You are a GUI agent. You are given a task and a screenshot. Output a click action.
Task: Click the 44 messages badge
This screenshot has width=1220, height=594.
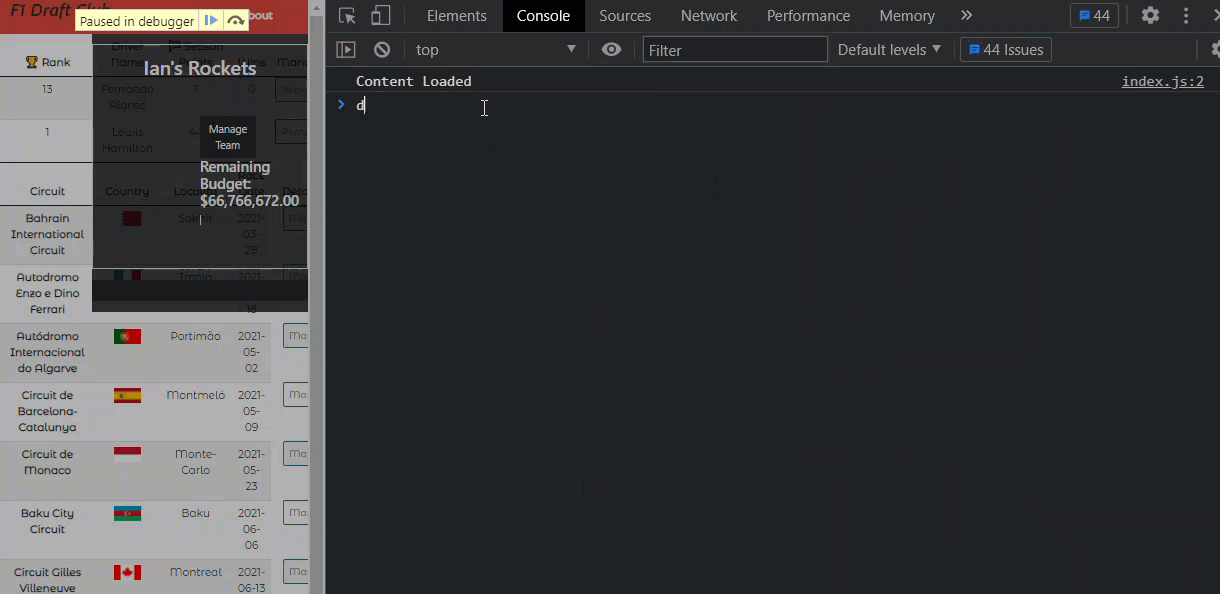pyautogui.click(x=1094, y=15)
